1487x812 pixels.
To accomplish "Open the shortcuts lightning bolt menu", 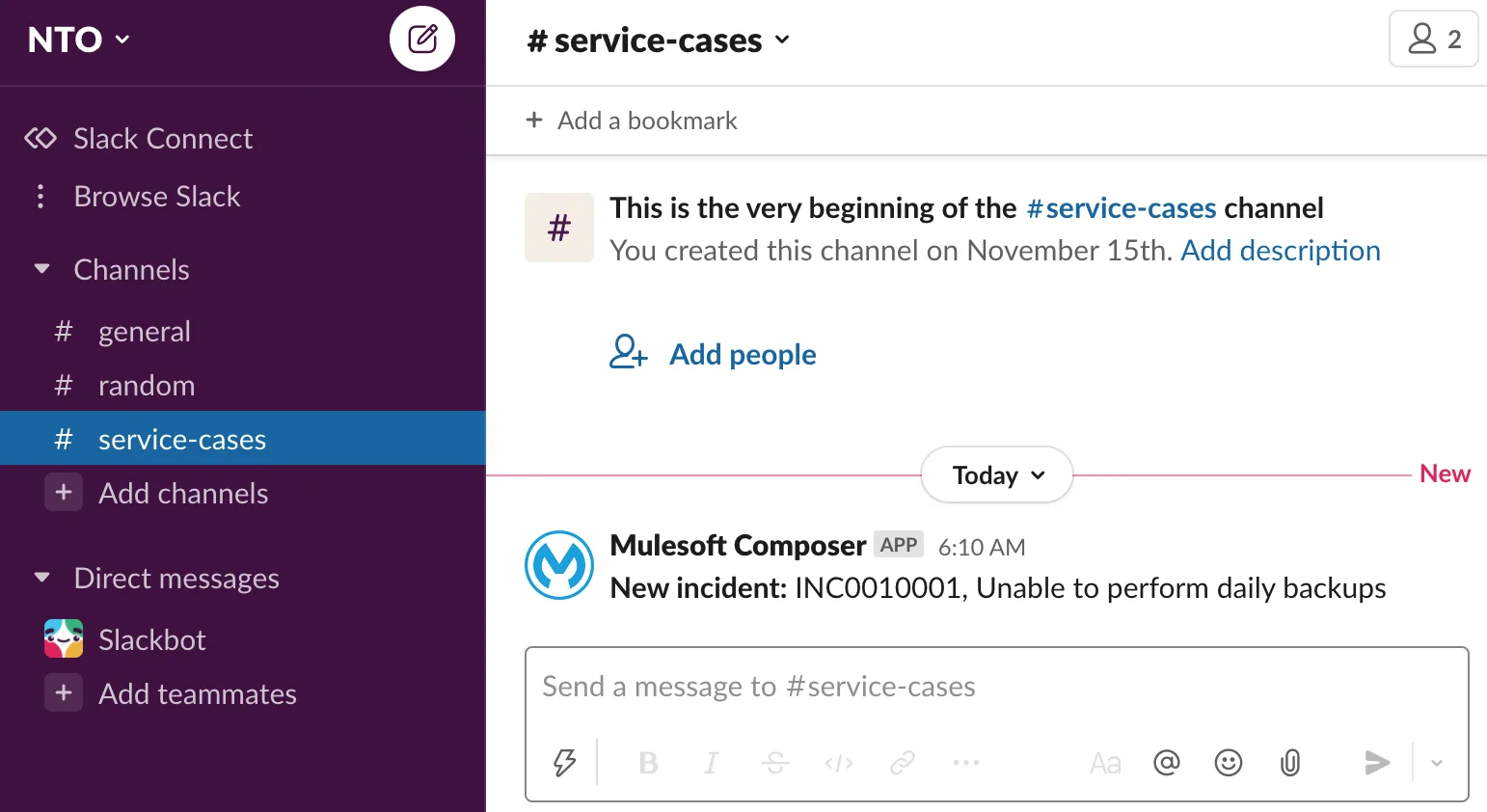I will [564, 763].
